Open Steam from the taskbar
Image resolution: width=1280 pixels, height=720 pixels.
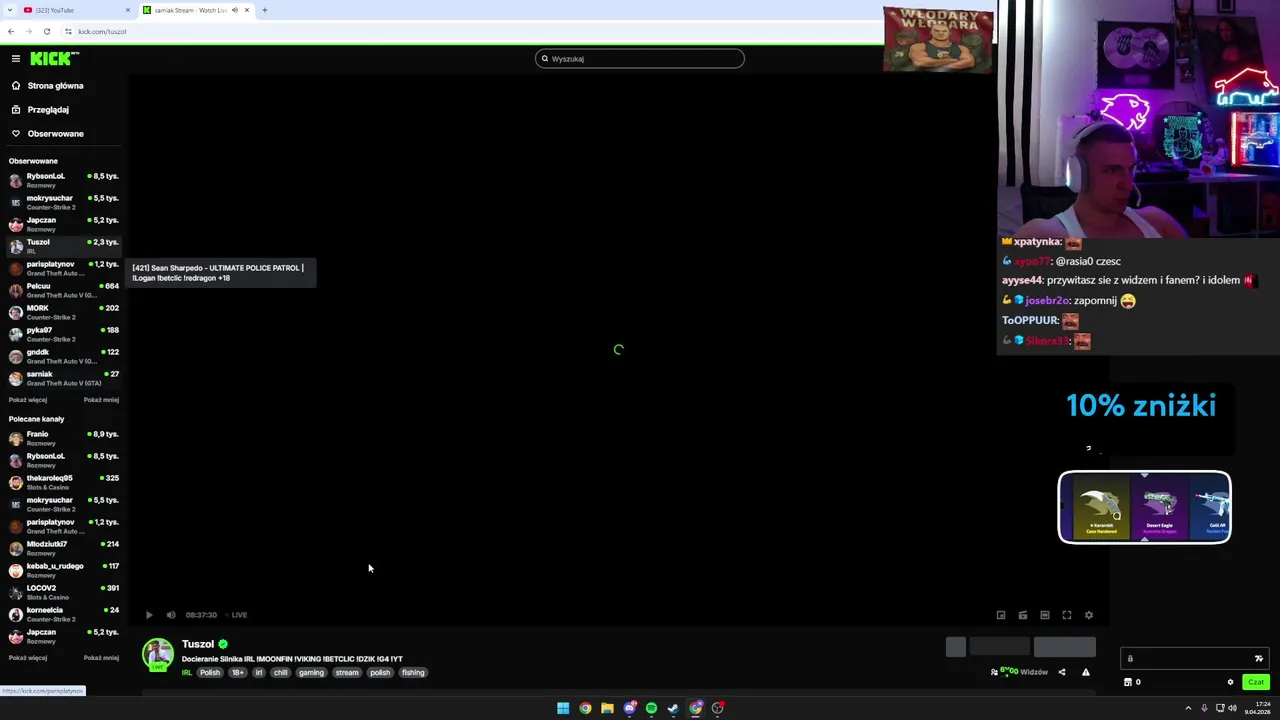673,708
